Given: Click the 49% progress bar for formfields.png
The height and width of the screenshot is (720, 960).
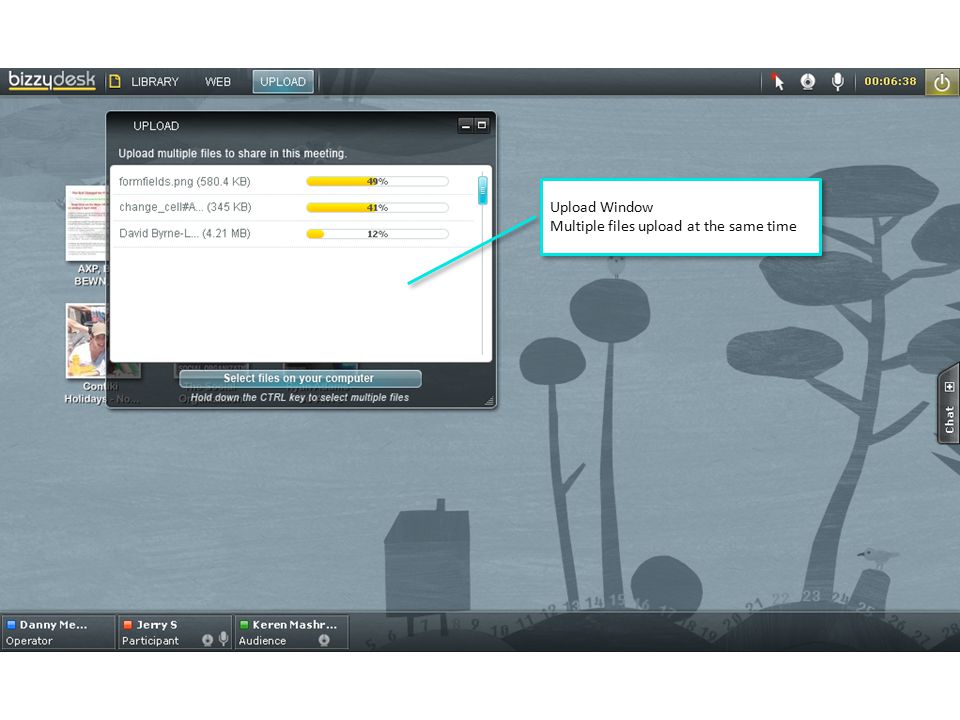Looking at the screenshot, I should (x=377, y=181).
